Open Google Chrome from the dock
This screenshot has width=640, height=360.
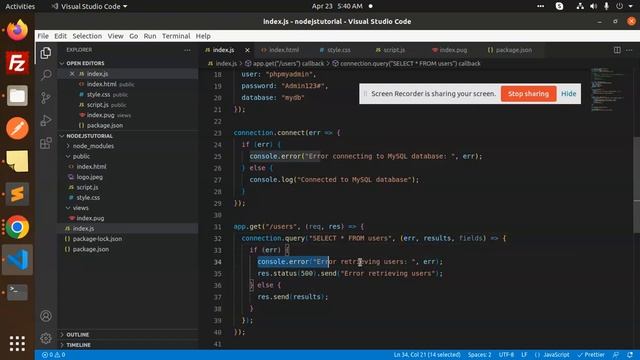tap(17, 227)
